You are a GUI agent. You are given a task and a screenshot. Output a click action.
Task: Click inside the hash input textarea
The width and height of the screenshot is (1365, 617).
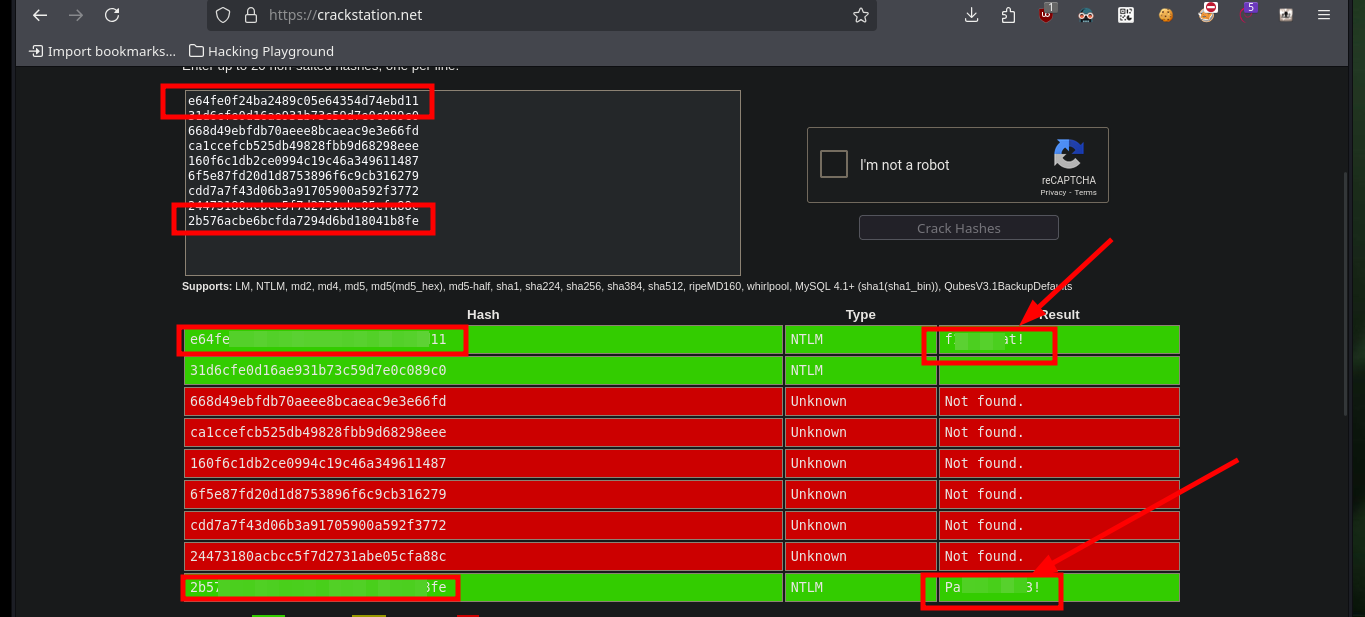[x=463, y=183]
